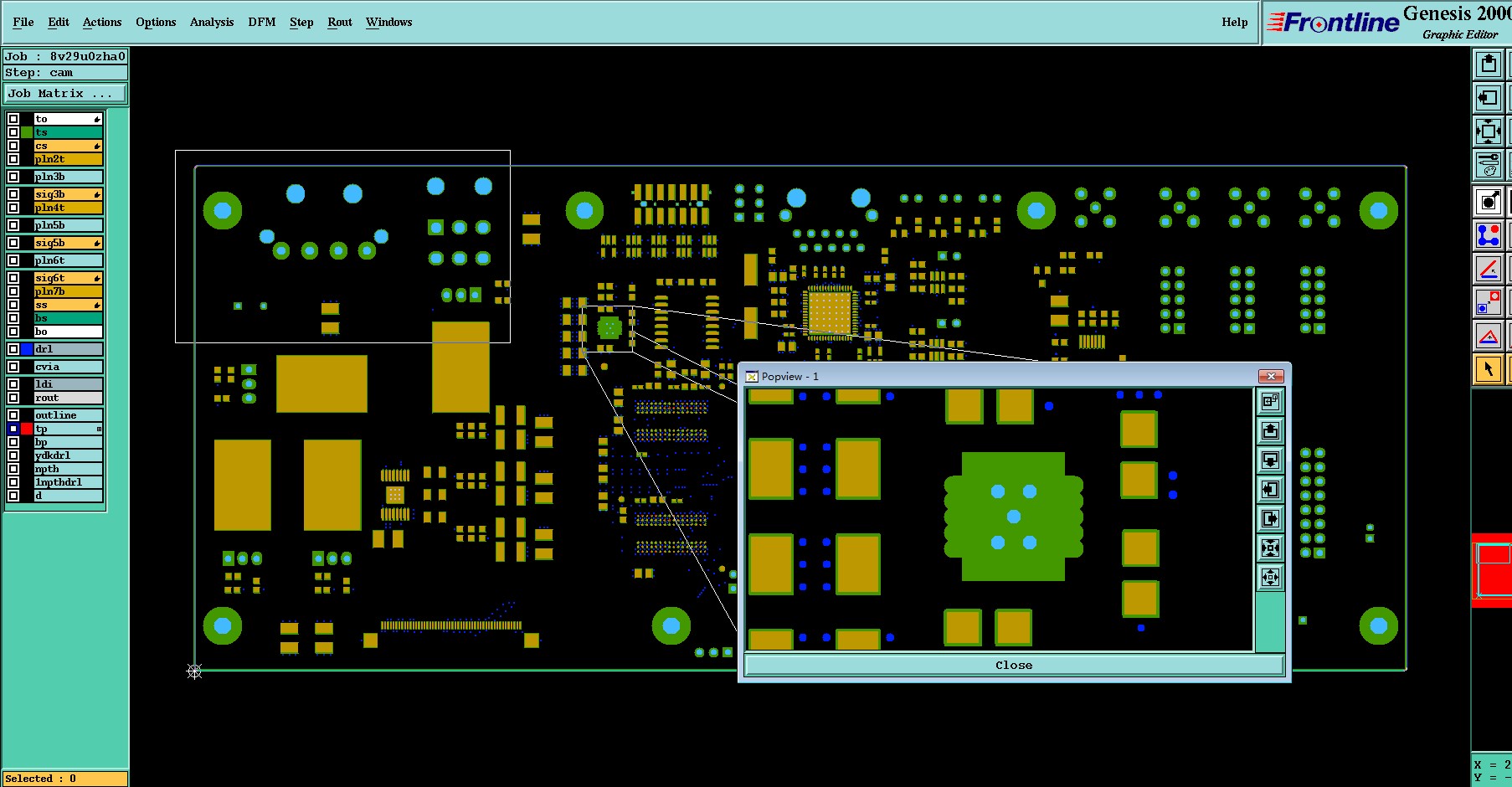
Task: Click the Job Matrix button
Action: (65, 93)
